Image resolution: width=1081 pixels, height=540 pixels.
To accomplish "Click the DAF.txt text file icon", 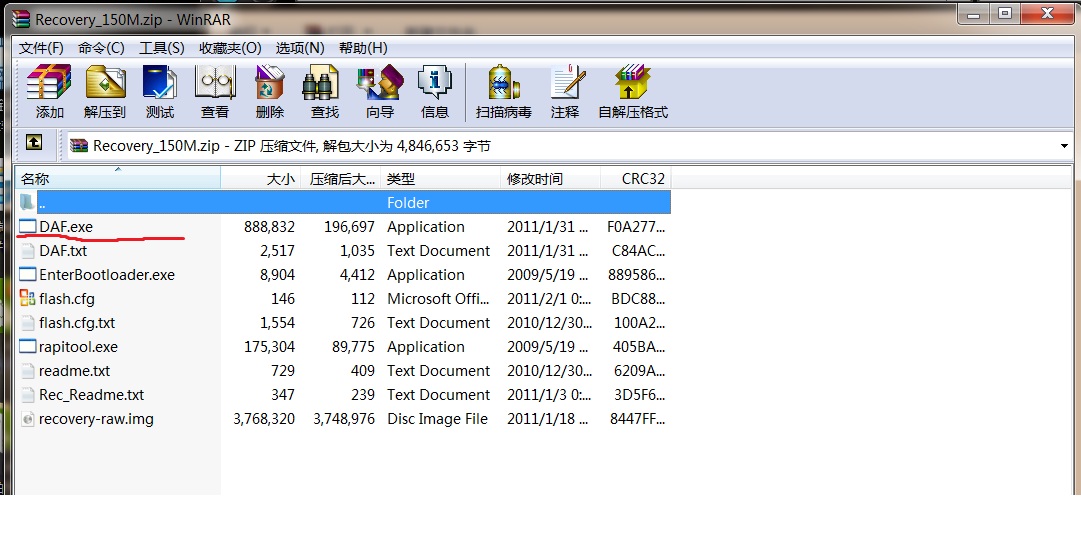I will pyautogui.click(x=27, y=250).
